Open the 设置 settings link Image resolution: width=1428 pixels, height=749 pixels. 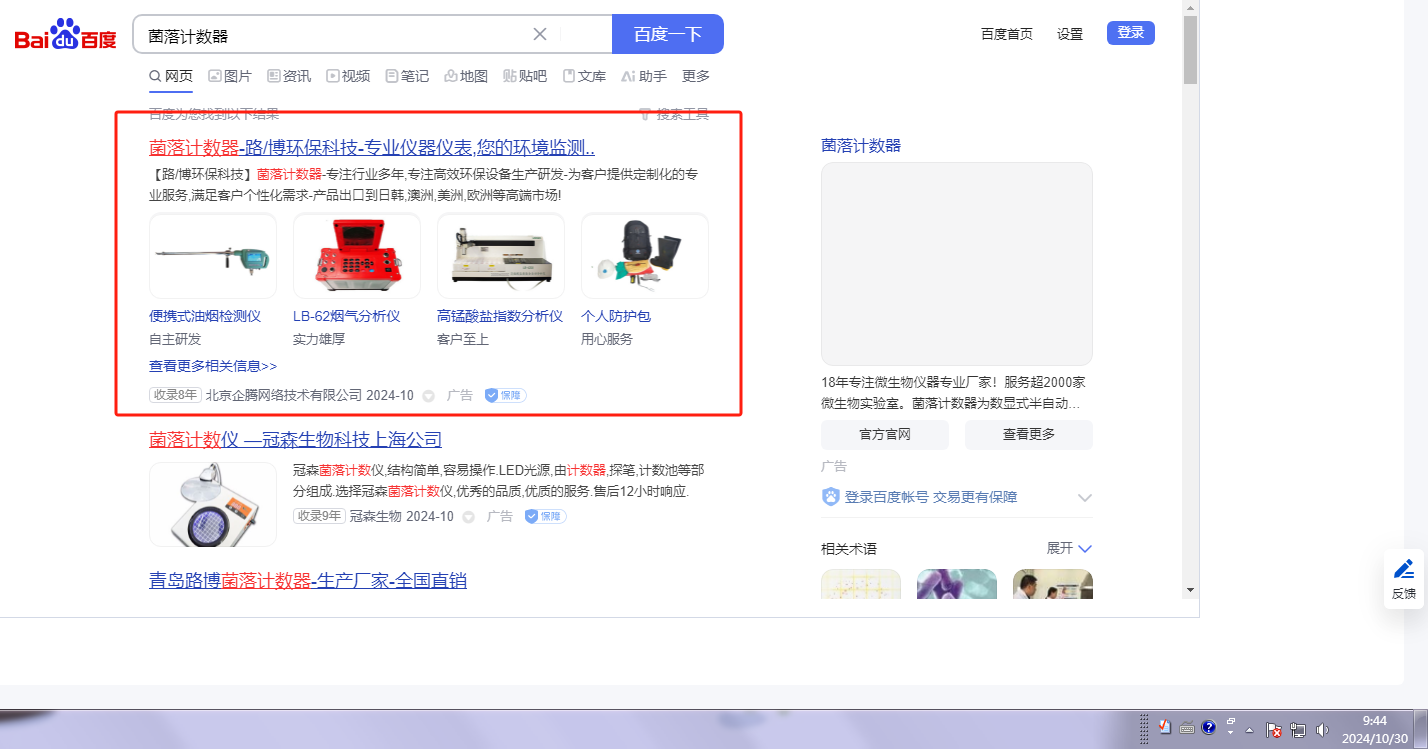[x=1070, y=34]
